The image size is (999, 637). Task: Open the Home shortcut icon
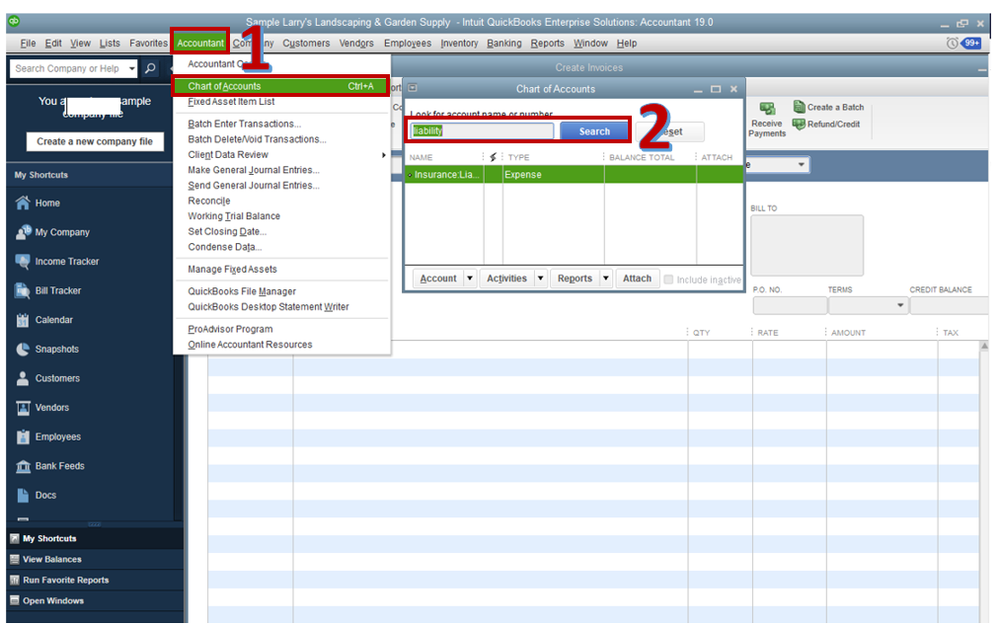coord(23,203)
